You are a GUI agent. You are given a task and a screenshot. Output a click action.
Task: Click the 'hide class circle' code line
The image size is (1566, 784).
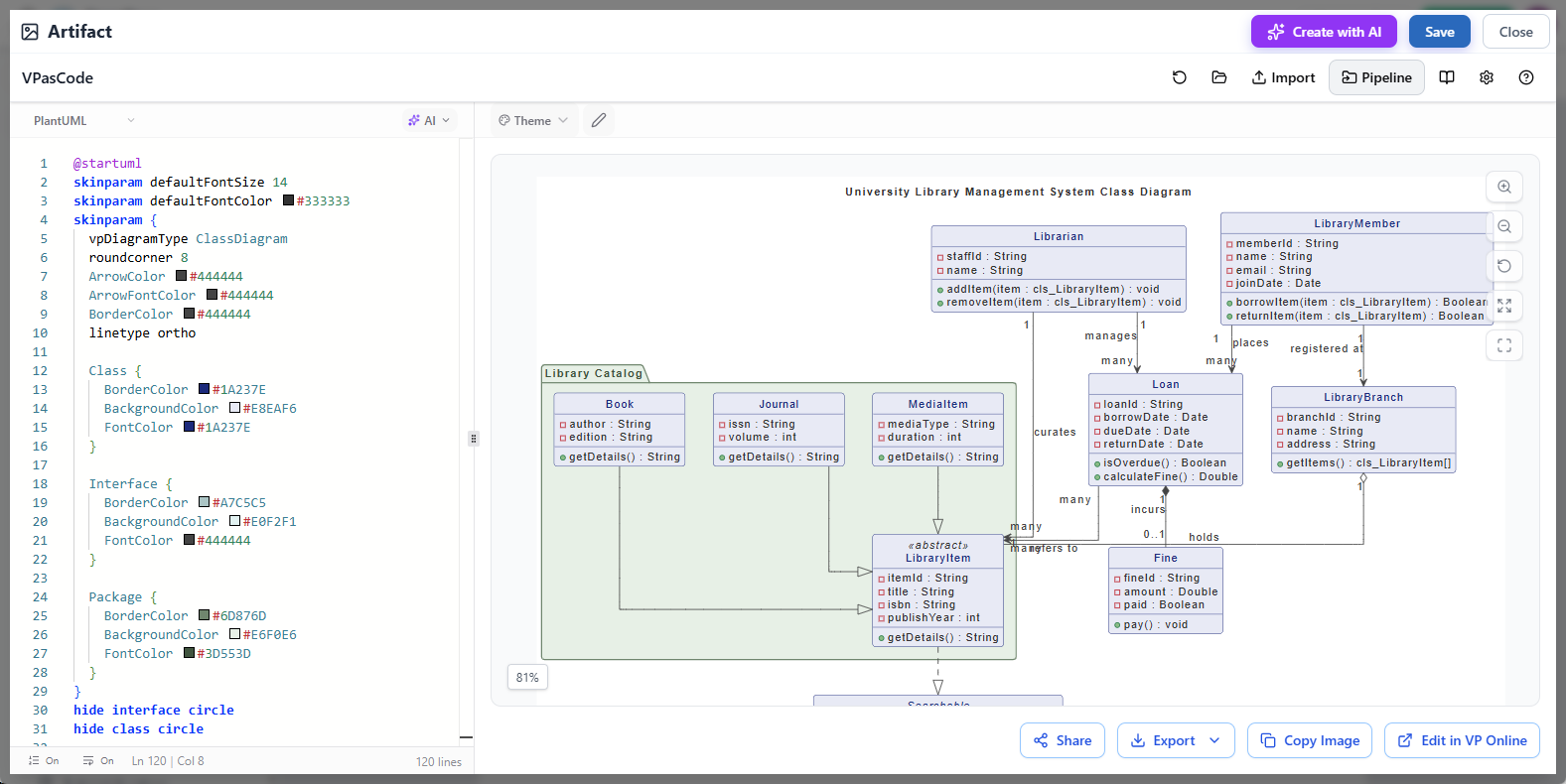138,728
